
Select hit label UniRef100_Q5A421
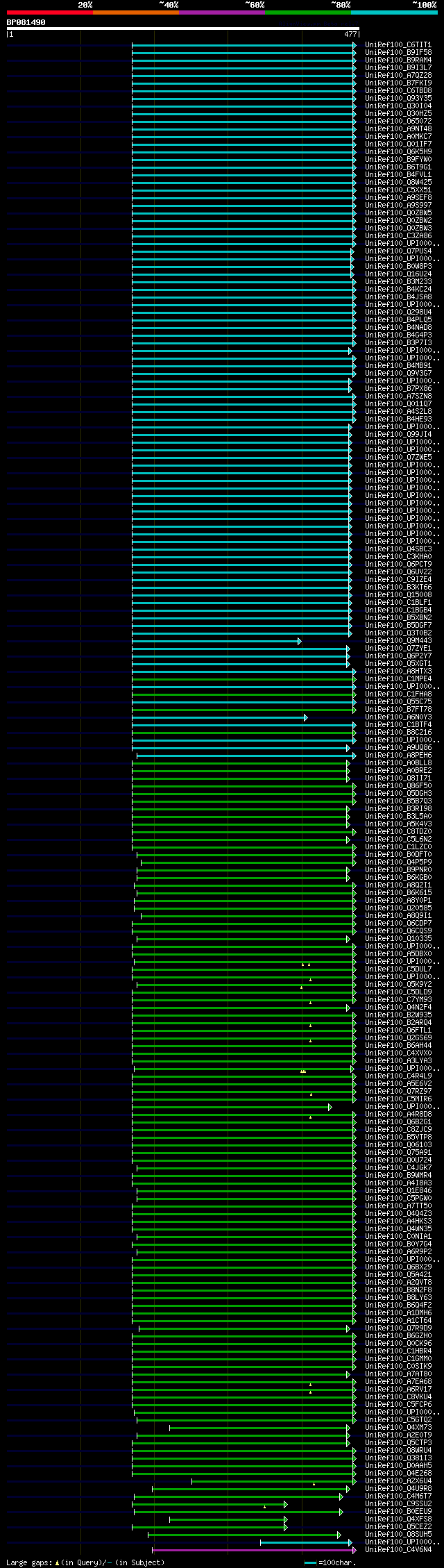[x=398, y=1274]
